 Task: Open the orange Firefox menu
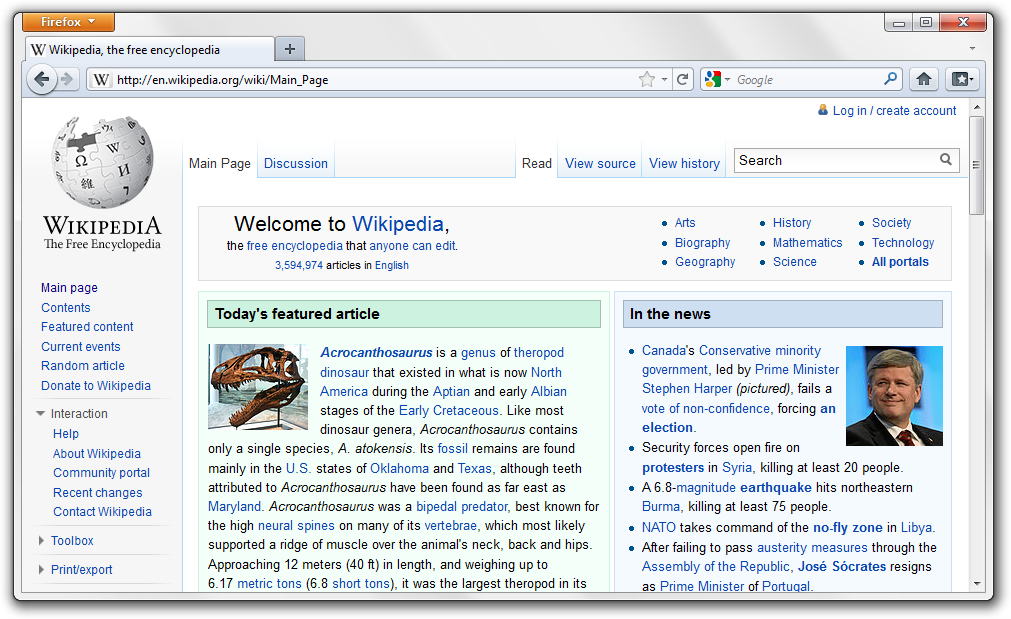tap(67, 21)
